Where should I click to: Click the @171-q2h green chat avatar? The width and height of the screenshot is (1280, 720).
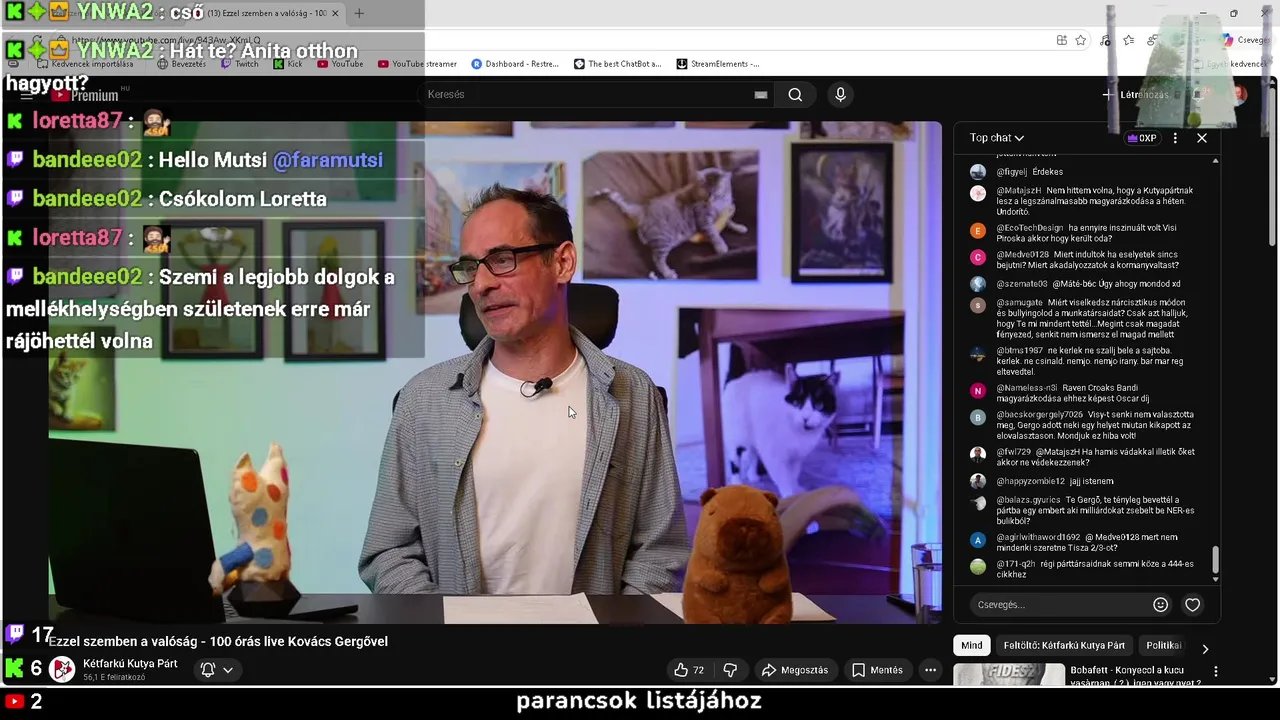pyautogui.click(x=978, y=566)
